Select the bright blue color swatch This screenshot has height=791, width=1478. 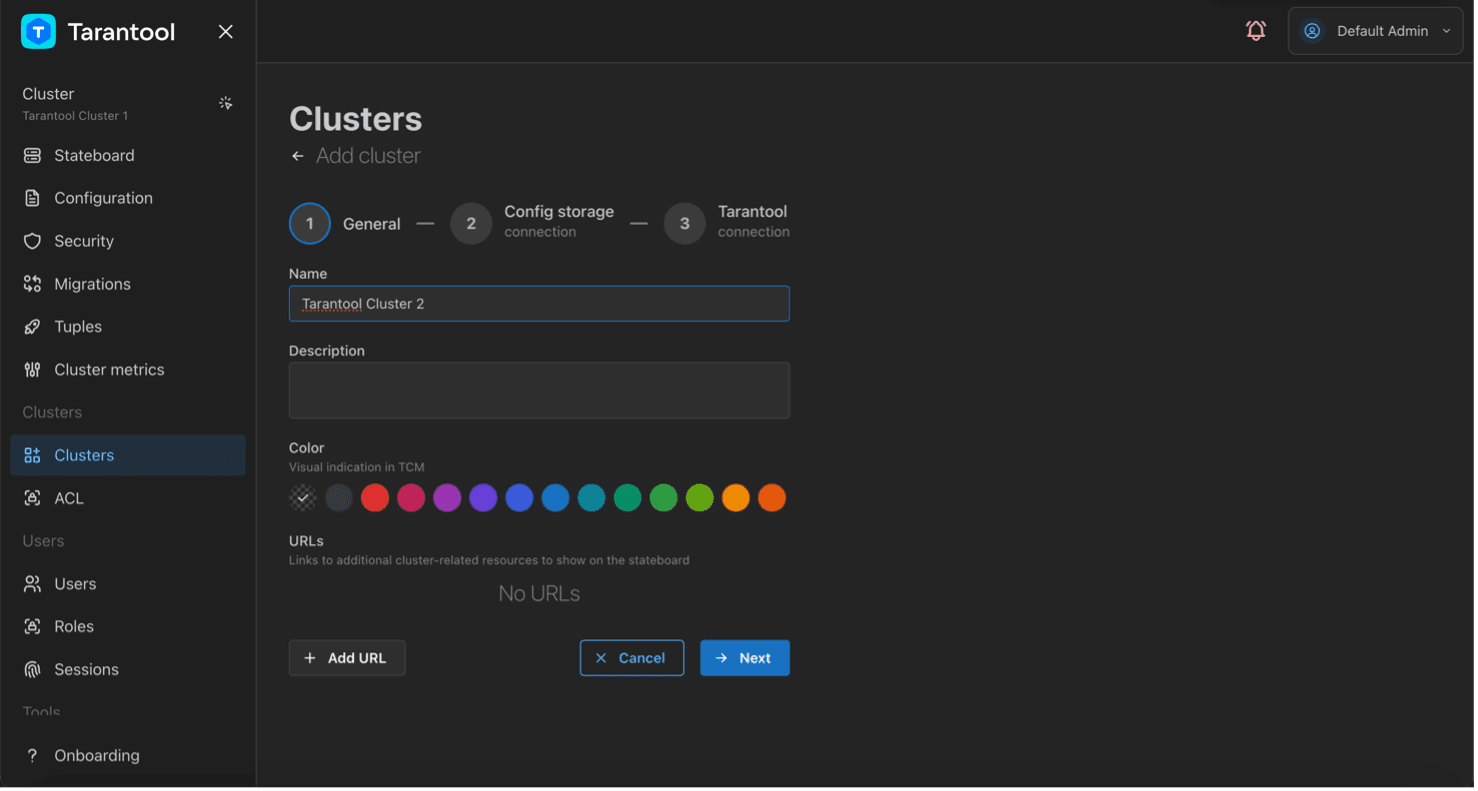tap(555, 498)
